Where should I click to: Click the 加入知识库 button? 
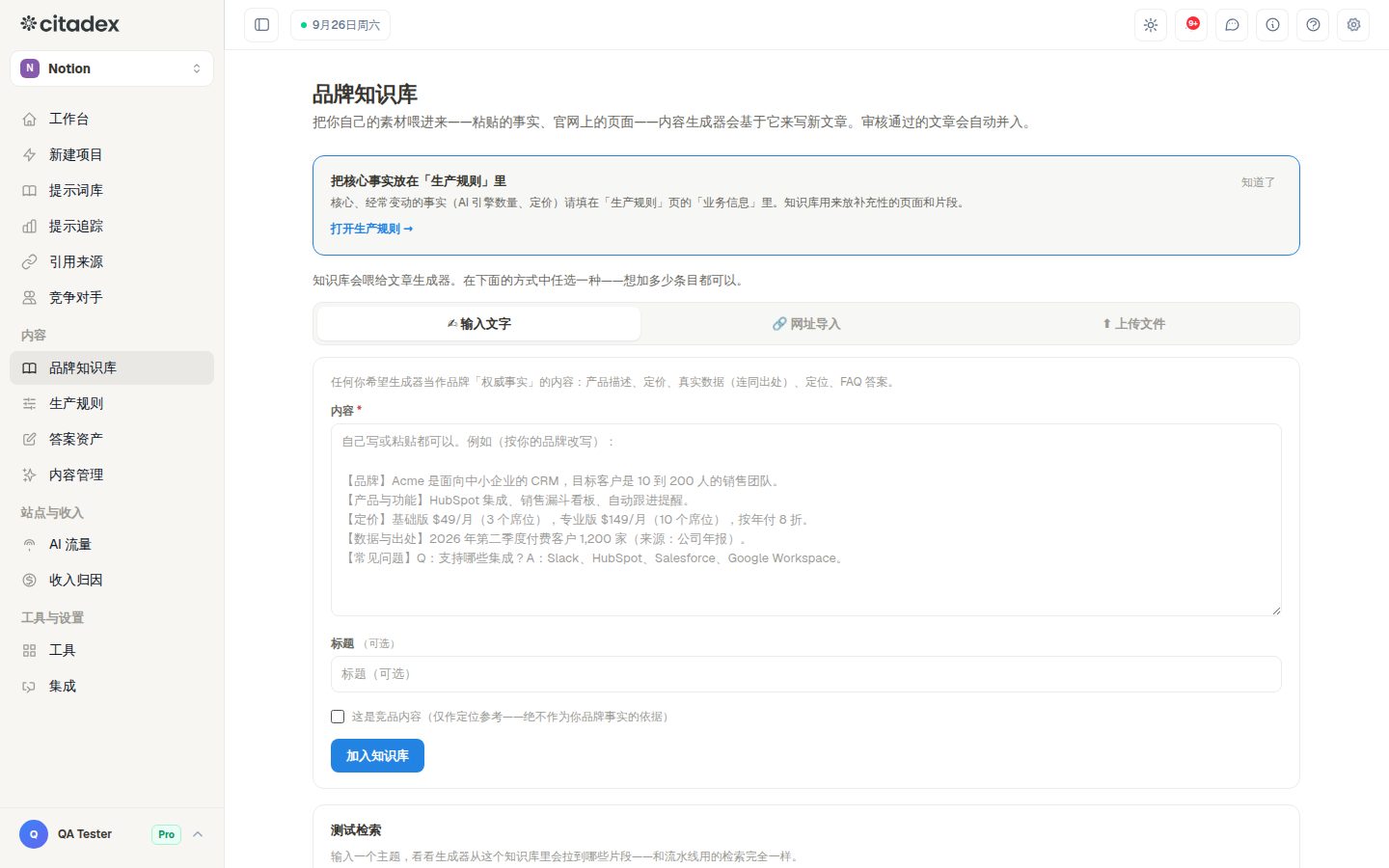(x=377, y=755)
